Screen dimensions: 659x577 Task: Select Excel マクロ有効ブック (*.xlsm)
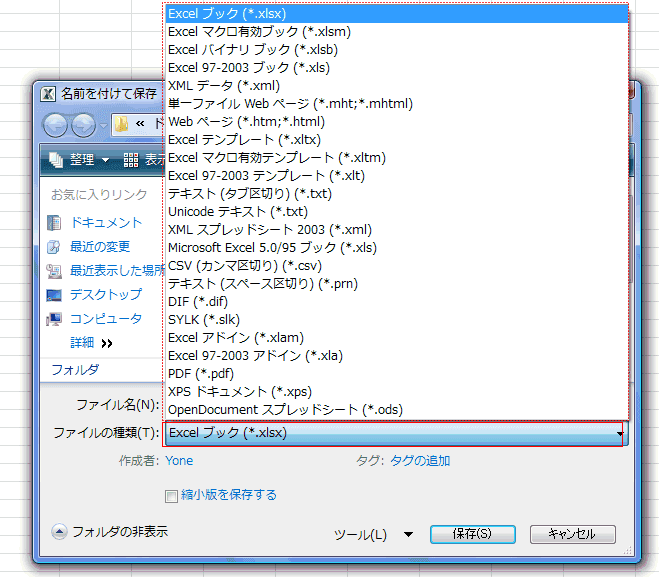point(395,32)
